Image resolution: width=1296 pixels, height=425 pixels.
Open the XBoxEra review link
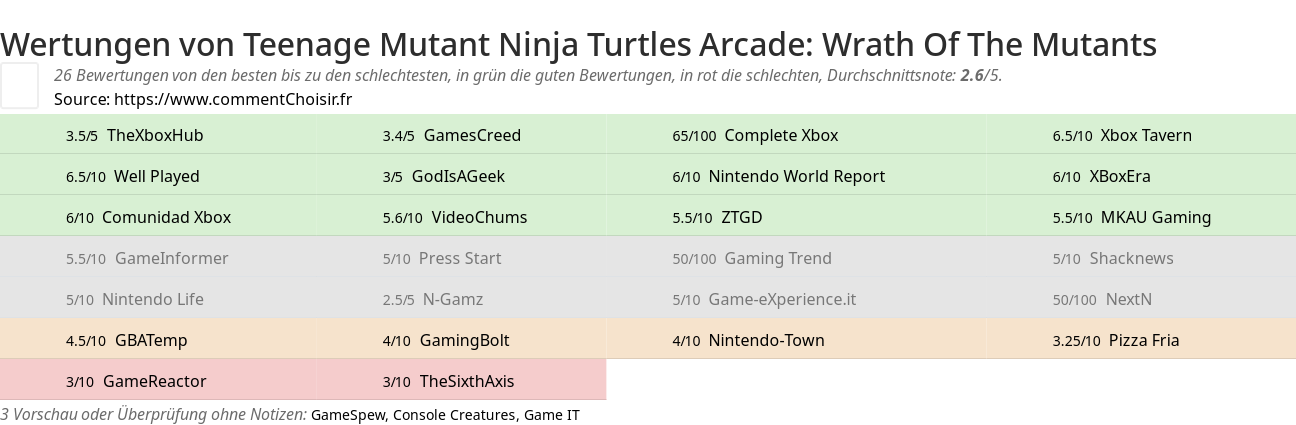click(1119, 176)
